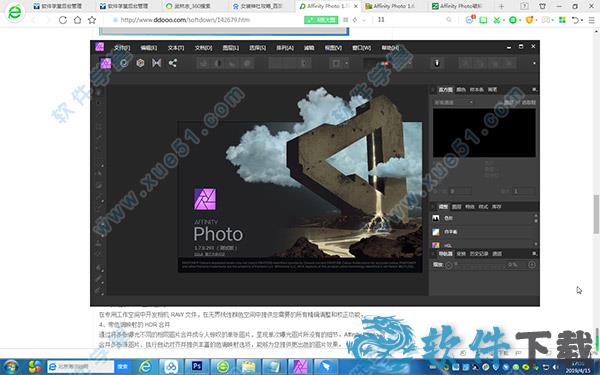This screenshot has height=375, width=600.
Task: Open the View (视图) menu
Action: click(x=333, y=48)
